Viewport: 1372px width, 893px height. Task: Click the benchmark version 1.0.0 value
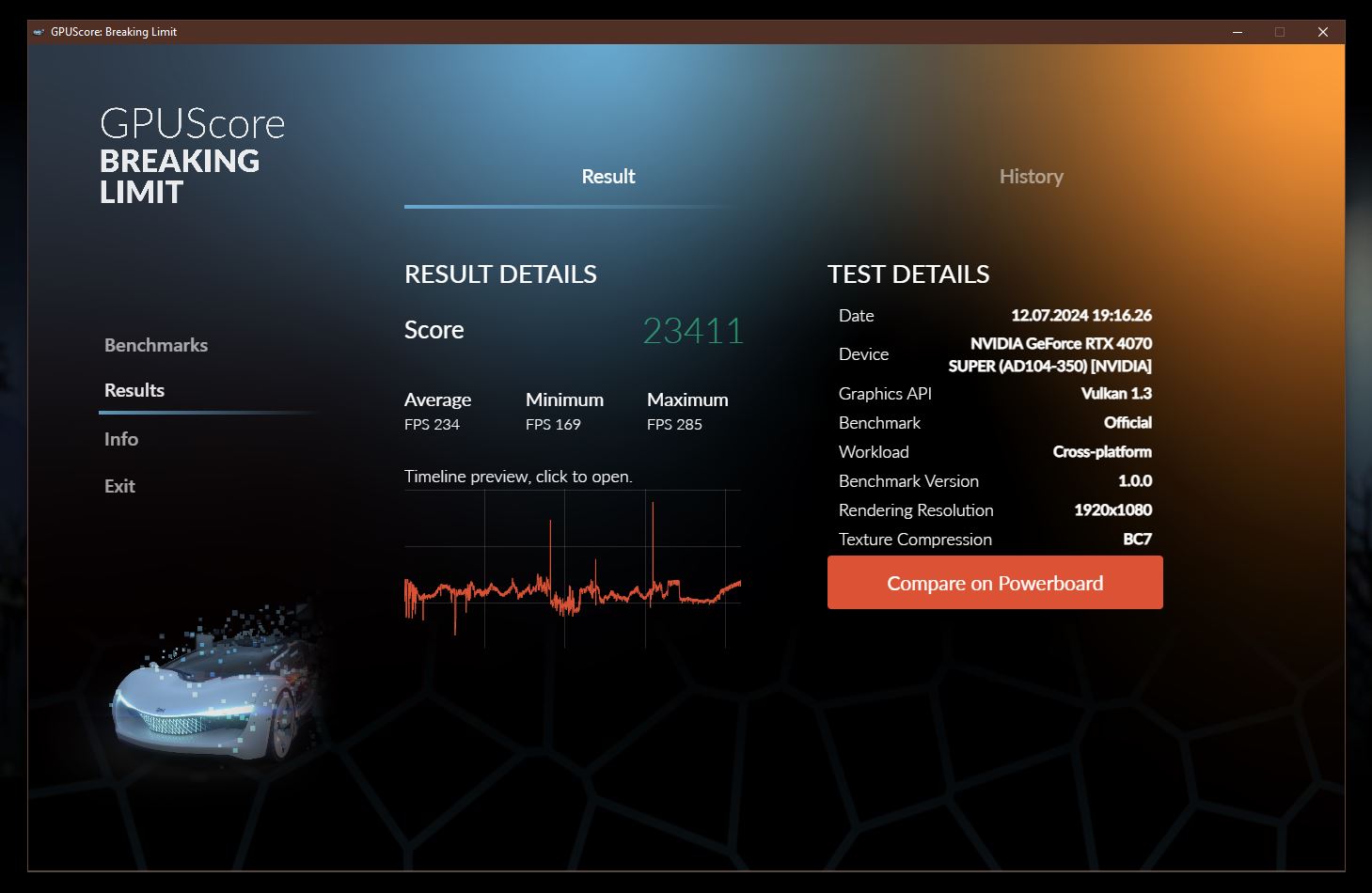click(x=1135, y=480)
